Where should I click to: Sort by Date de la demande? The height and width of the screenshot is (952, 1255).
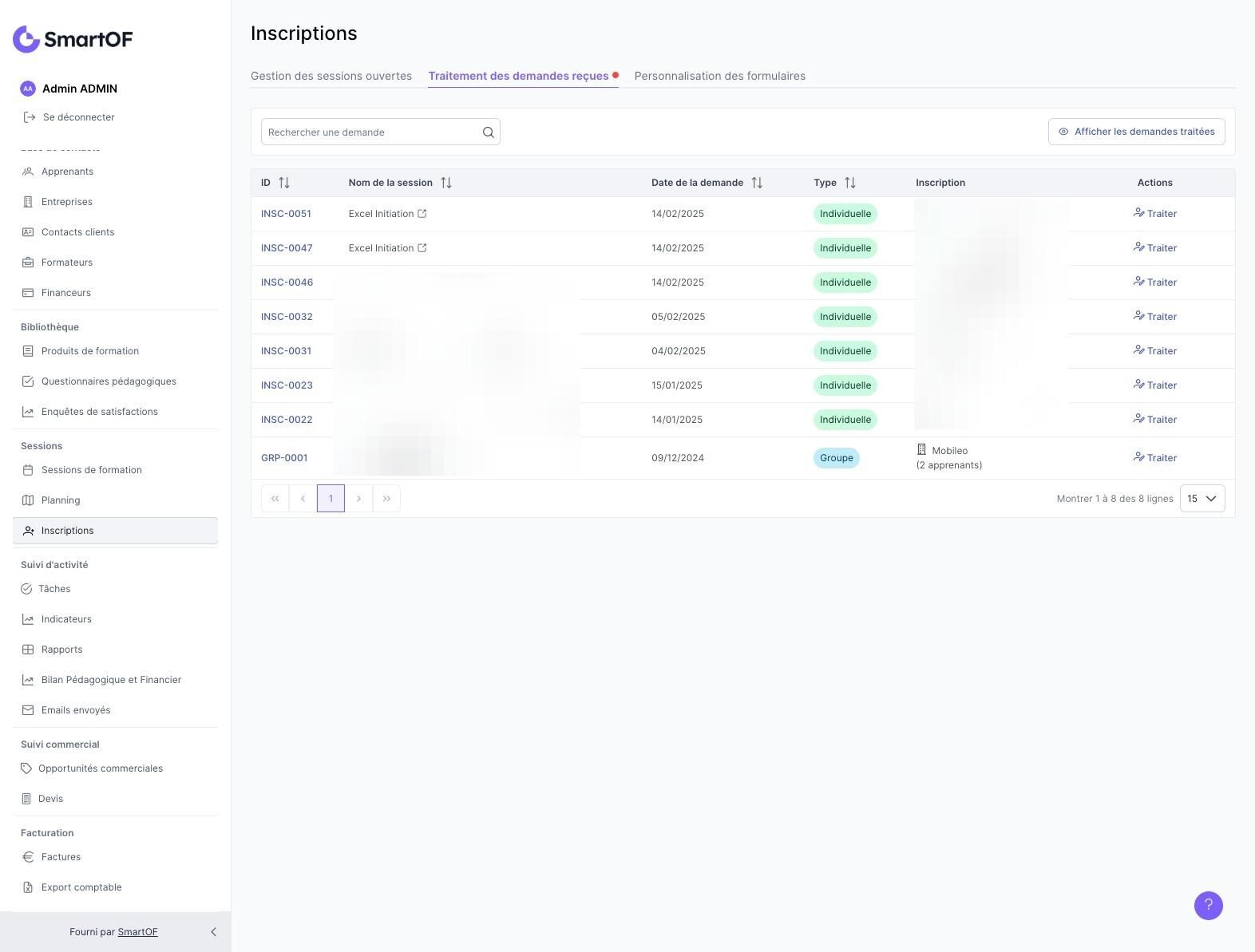[757, 183]
